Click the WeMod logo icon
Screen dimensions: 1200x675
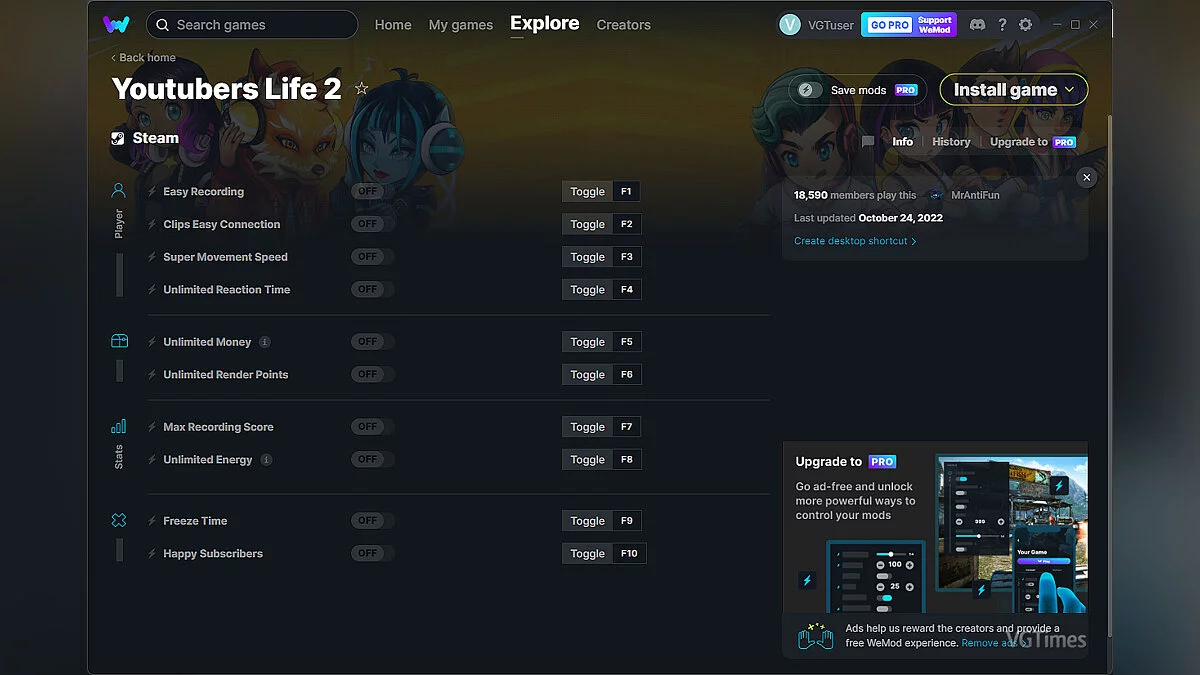coord(116,24)
